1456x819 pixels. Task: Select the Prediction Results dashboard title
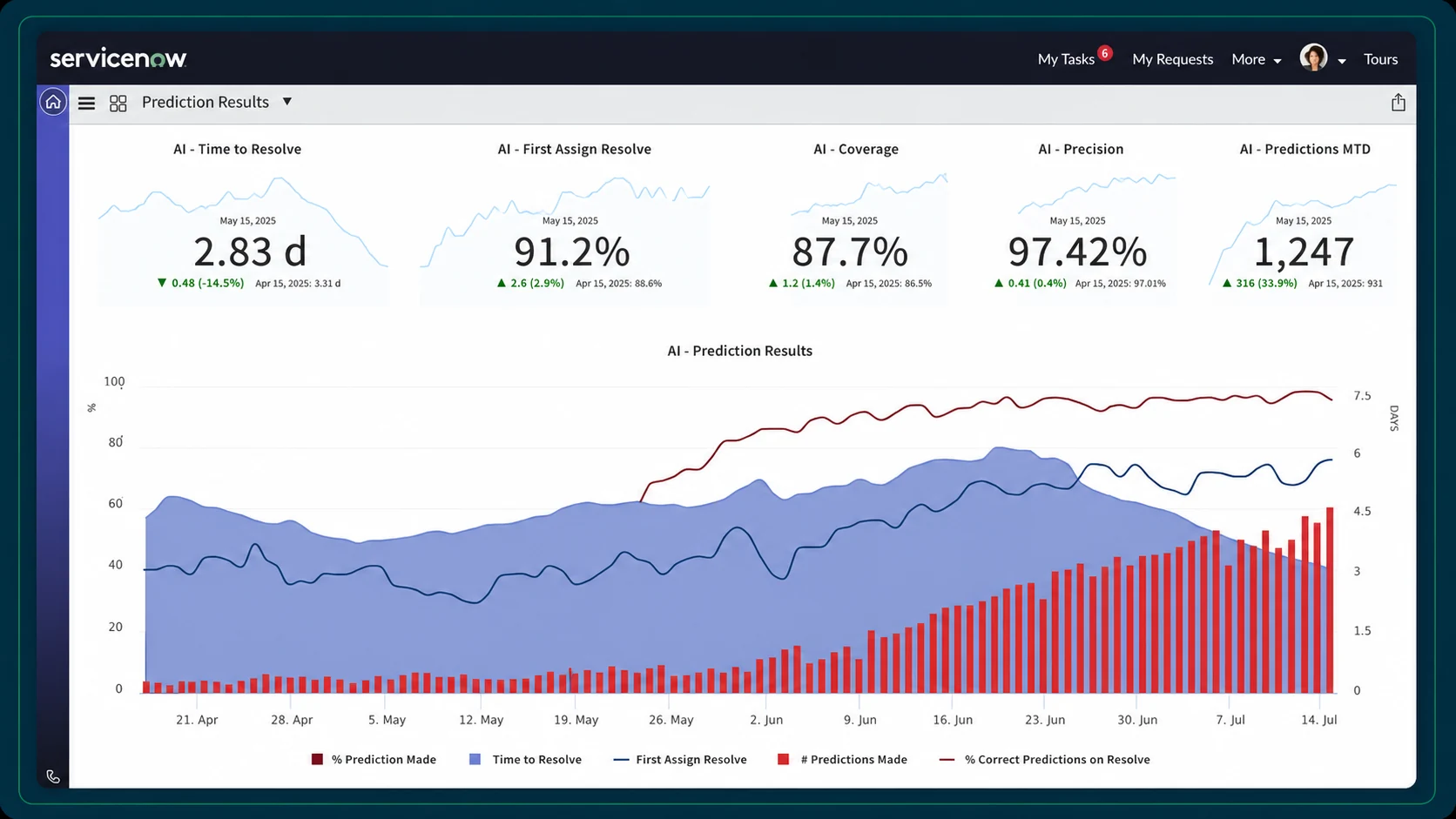click(x=206, y=102)
